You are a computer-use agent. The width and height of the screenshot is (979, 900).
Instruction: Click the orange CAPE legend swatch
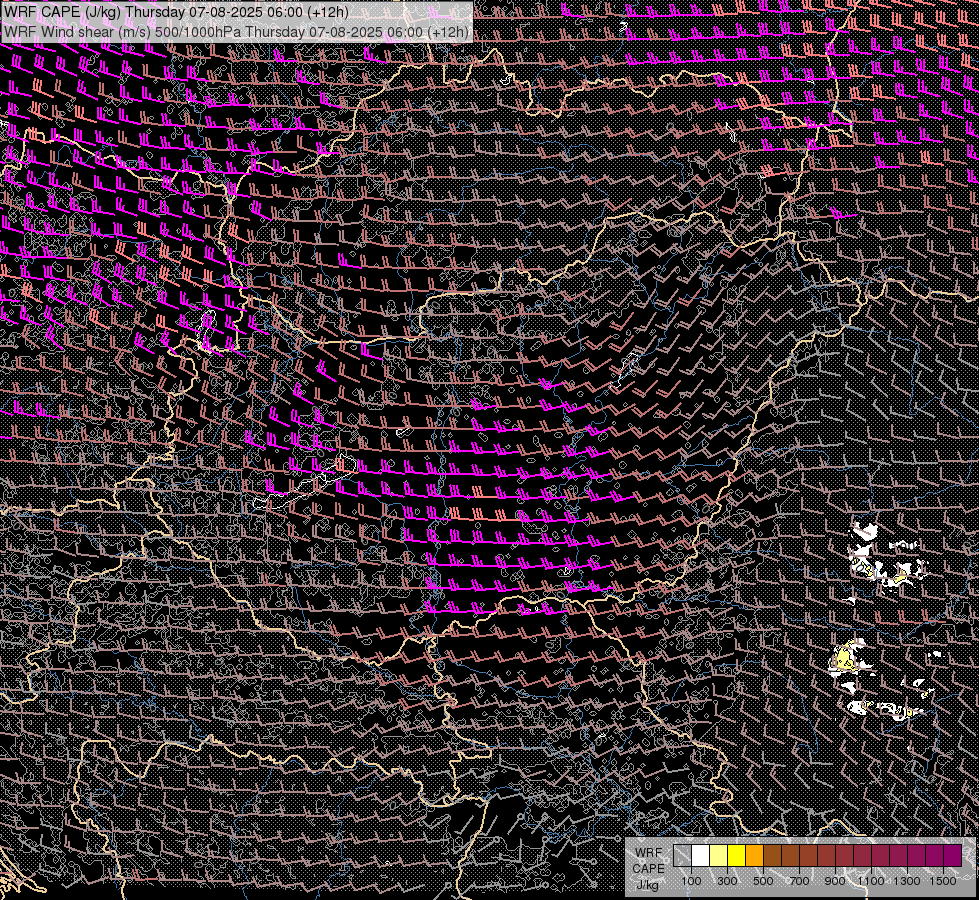tap(754, 855)
